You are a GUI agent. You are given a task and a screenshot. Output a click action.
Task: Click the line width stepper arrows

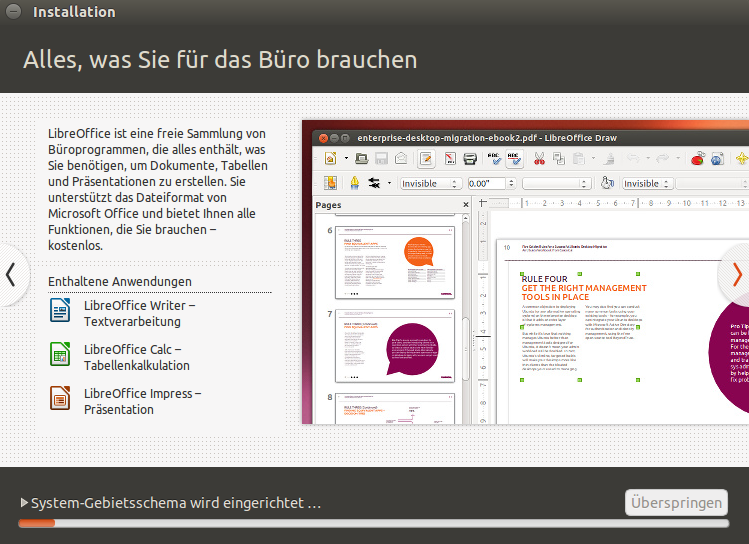[x=511, y=183]
